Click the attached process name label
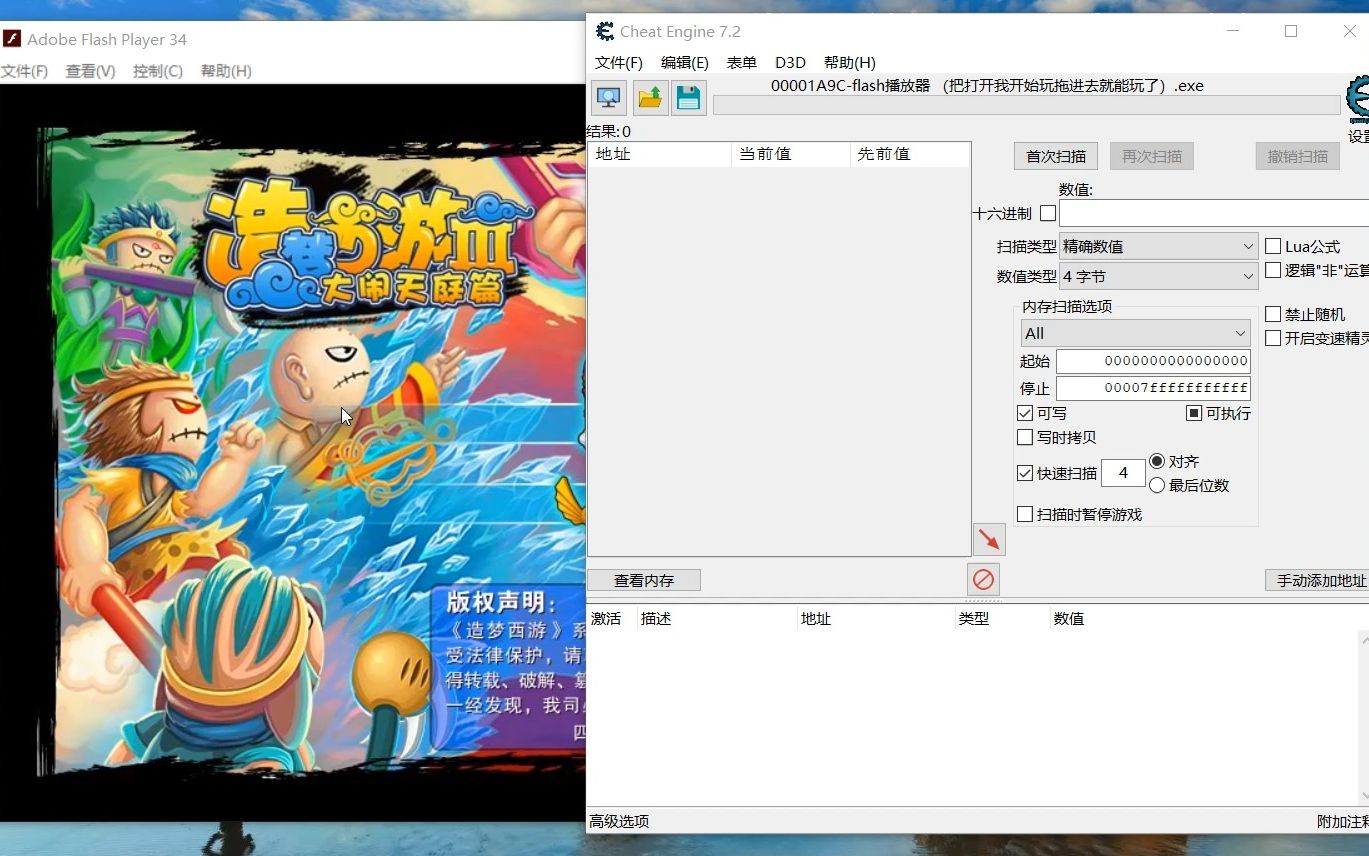The width and height of the screenshot is (1369, 856). (987, 86)
